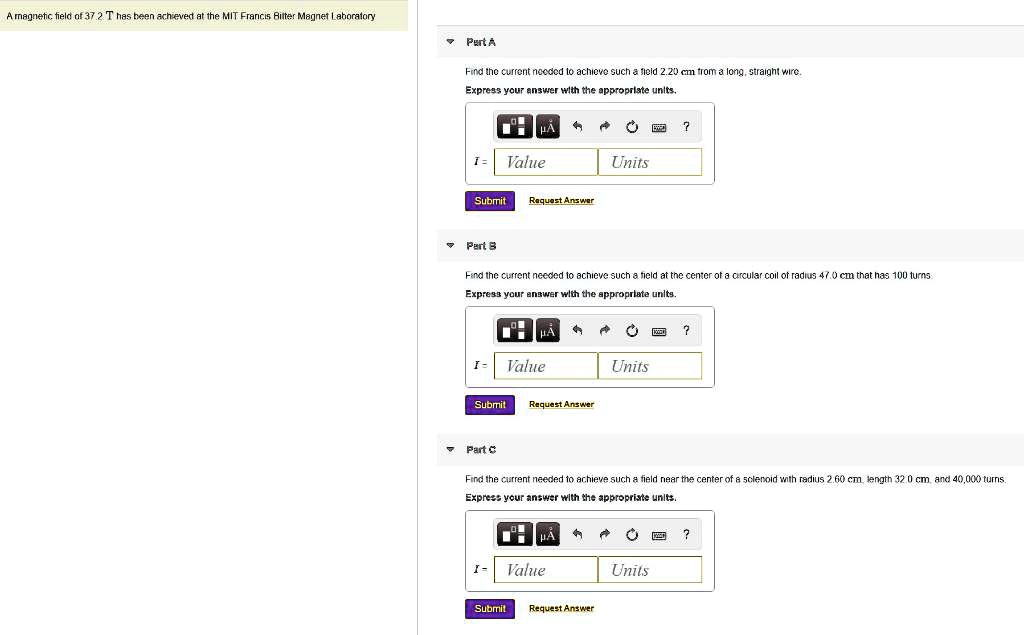The image size is (1024, 635).
Task: Click the Units field in Part B
Action: point(650,366)
